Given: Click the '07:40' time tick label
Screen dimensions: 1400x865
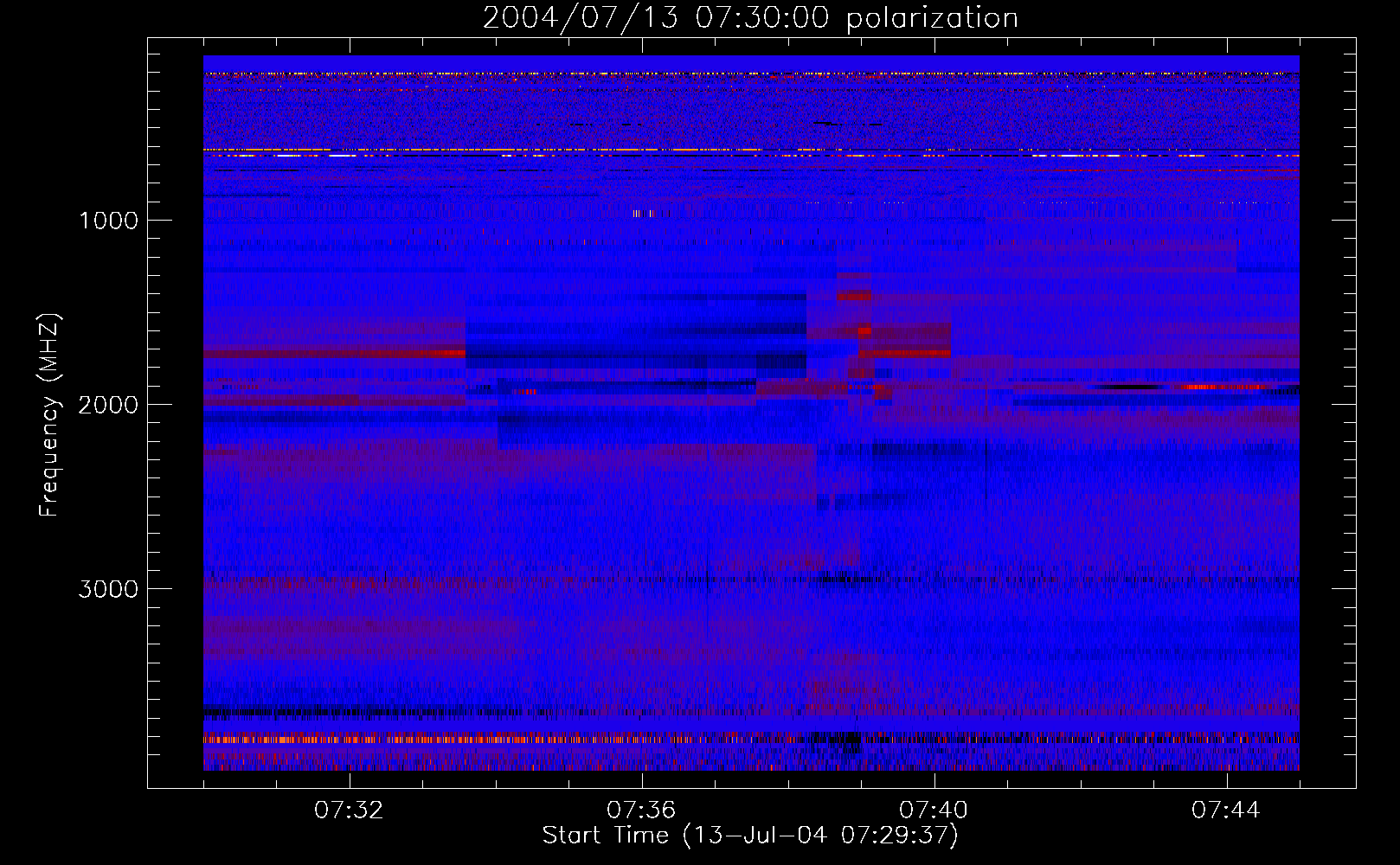Looking at the screenshot, I should point(934,811).
